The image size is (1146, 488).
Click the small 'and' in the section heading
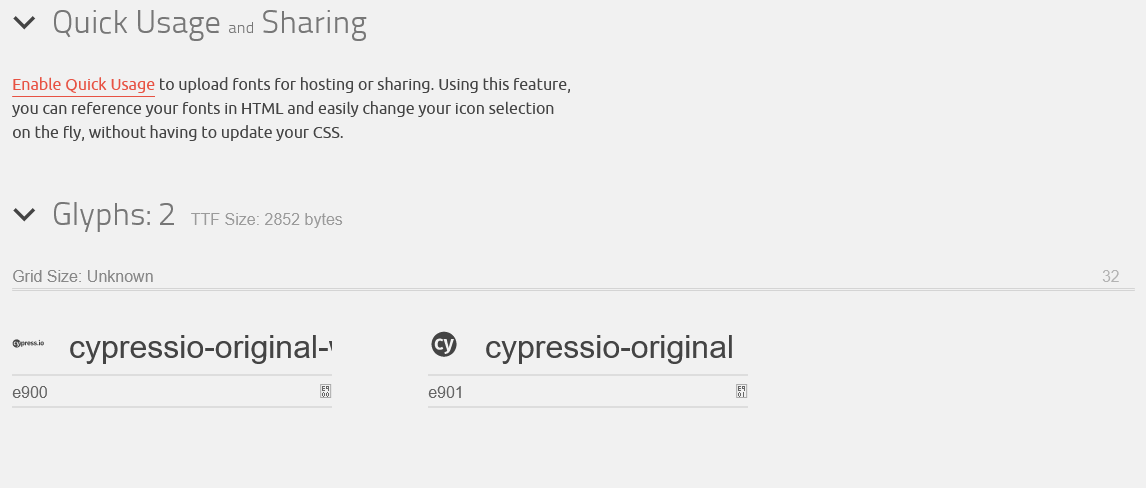click(241, 28)
